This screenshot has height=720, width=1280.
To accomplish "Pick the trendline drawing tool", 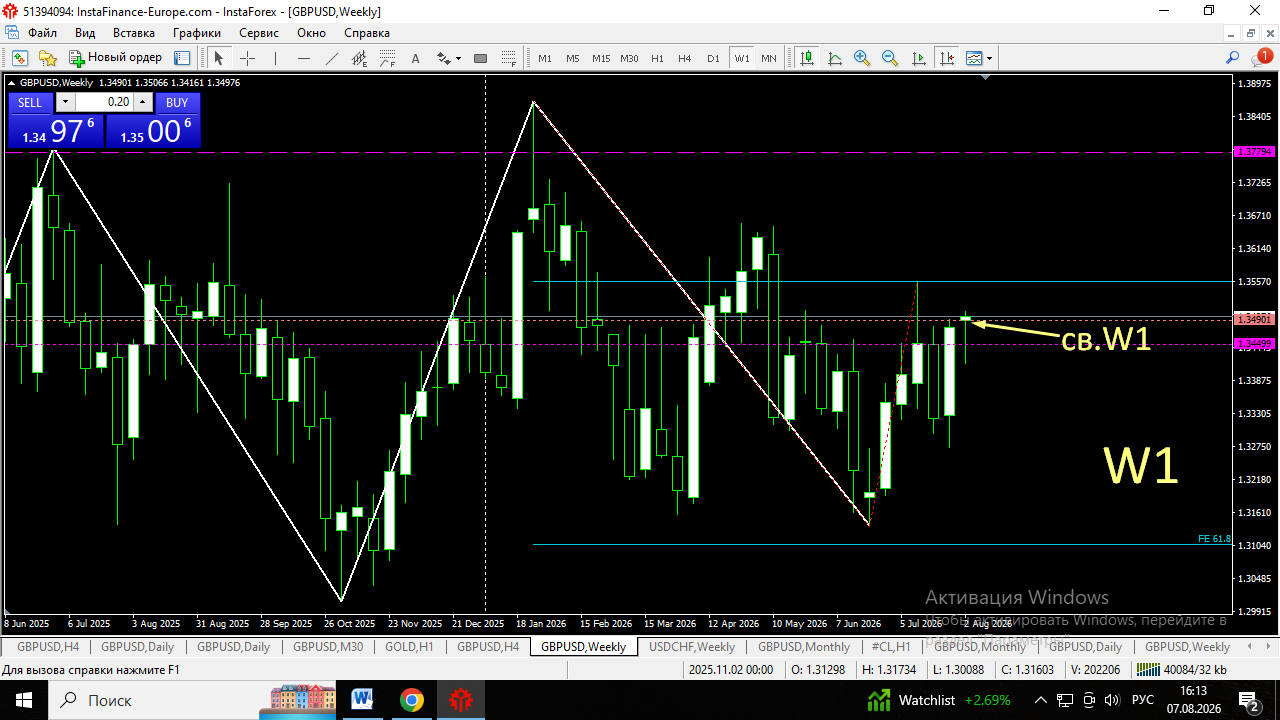I will (x=331, y=58).
